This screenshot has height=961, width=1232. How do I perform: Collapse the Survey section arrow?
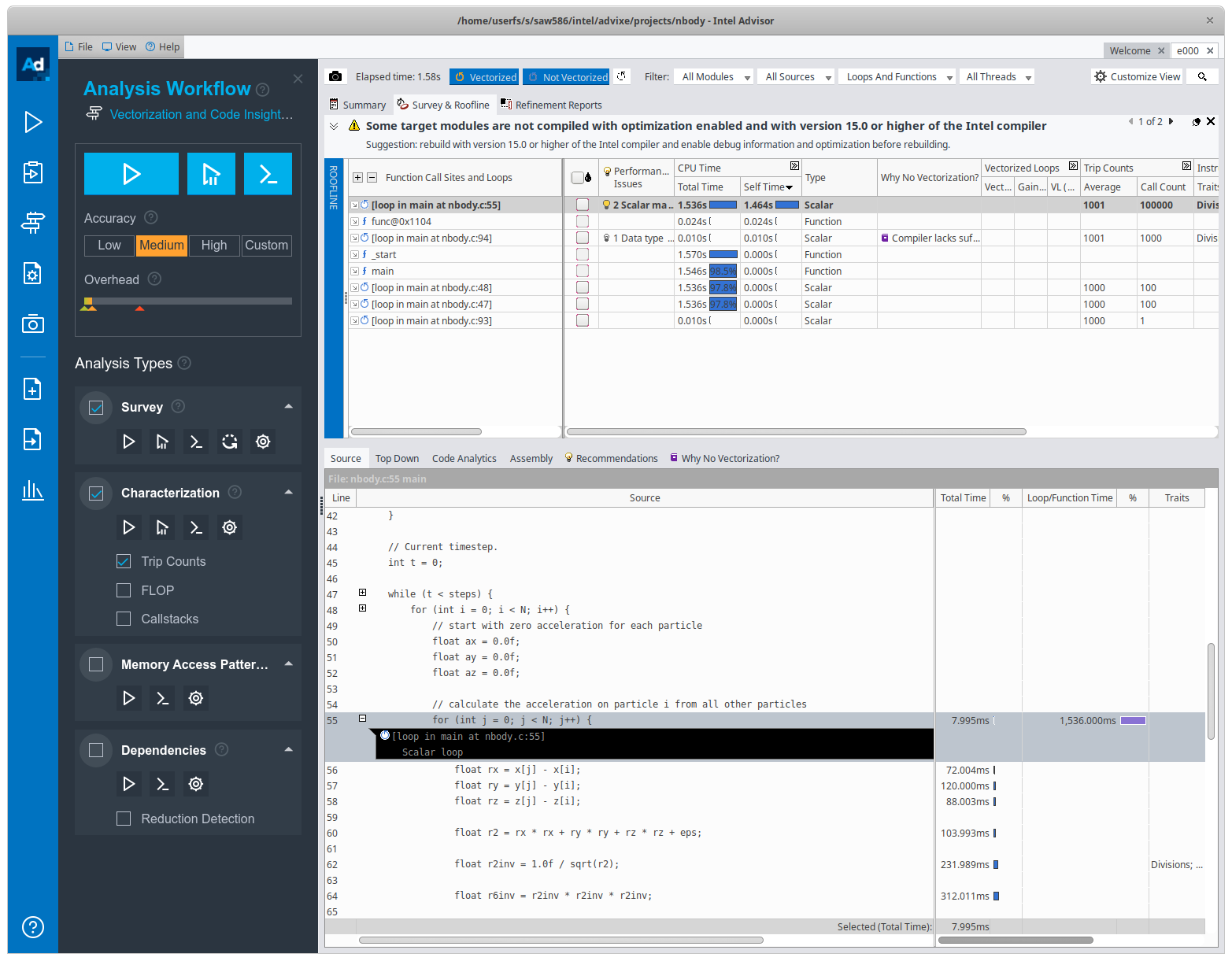point(289,407)
